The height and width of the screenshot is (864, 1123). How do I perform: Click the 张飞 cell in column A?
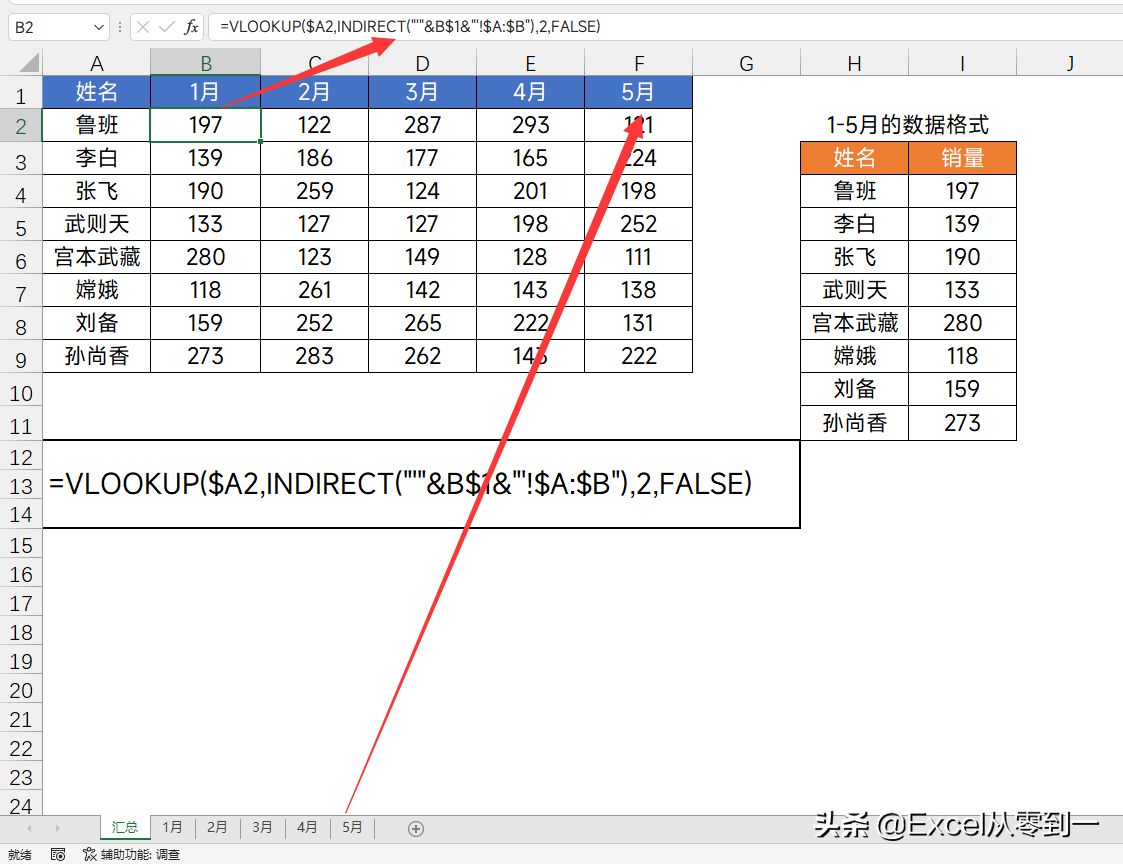pyautogui.click(x=97, y=191)
